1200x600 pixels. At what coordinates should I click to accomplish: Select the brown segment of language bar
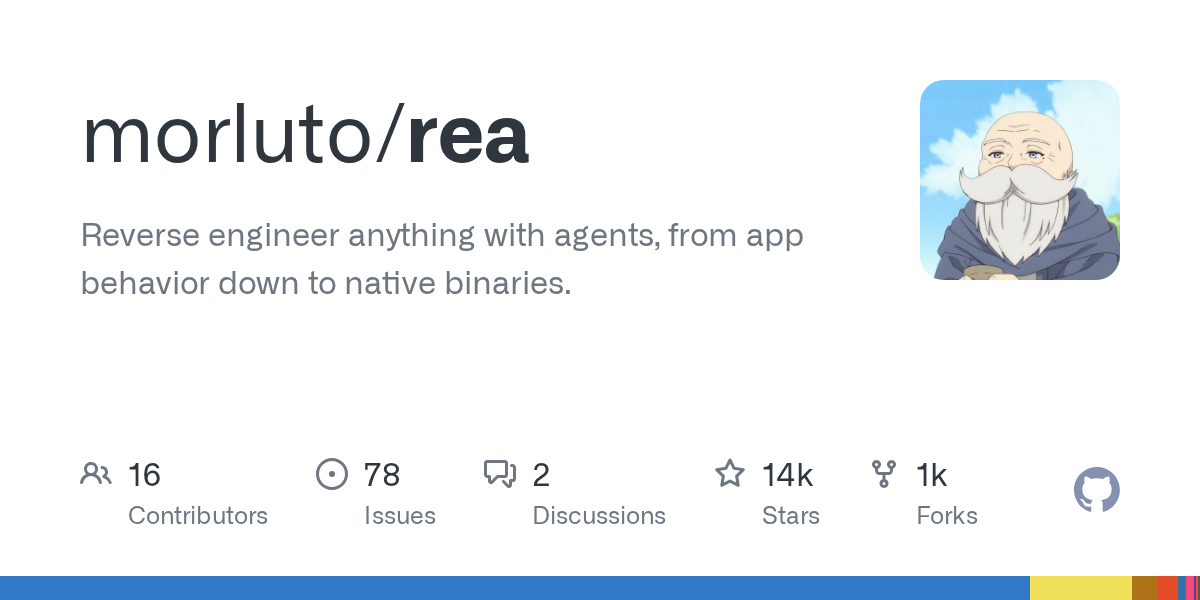point(1145,588)
